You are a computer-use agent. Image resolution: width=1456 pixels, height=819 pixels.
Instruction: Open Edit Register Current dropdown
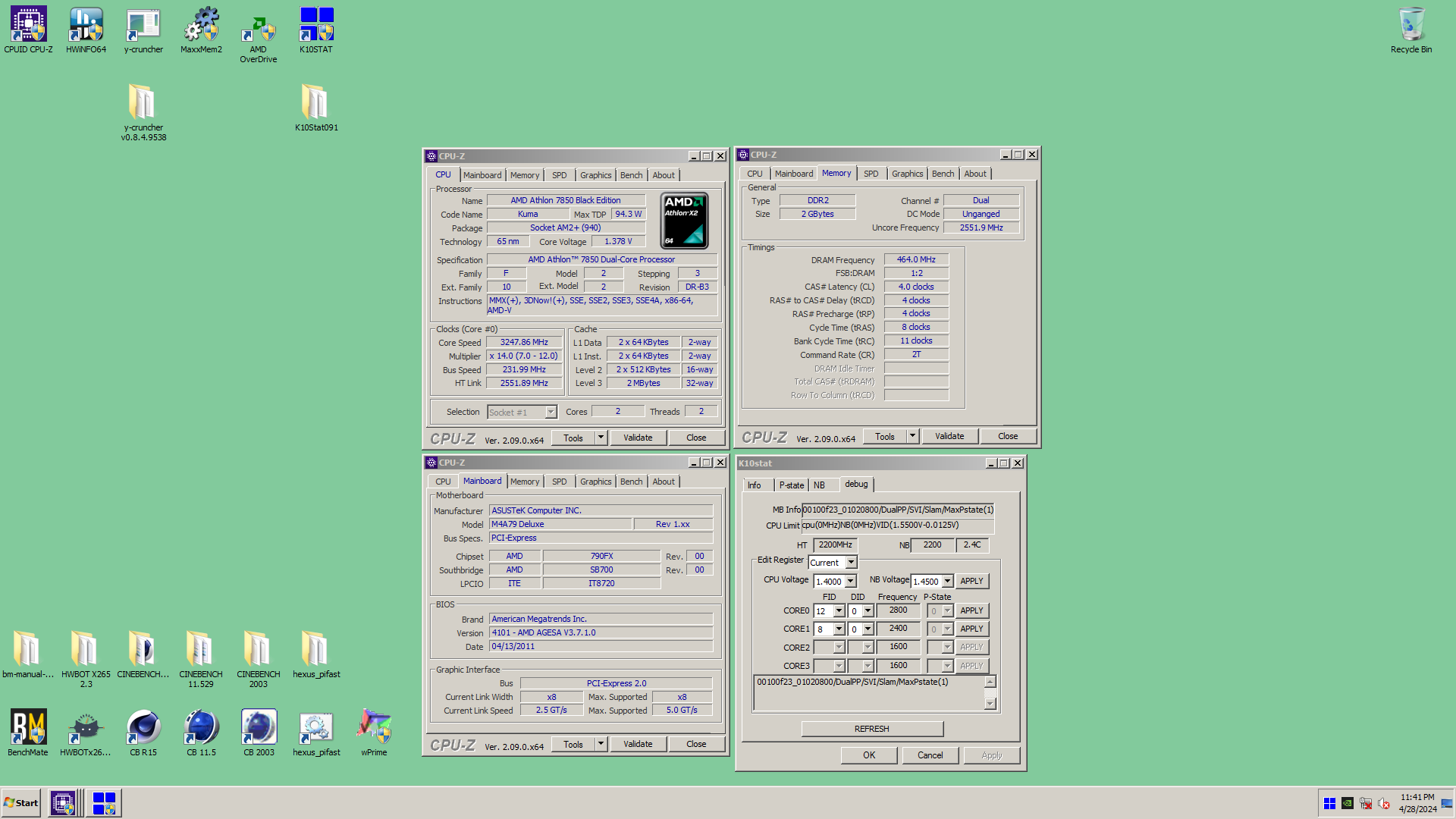click(x=851, y=563)
